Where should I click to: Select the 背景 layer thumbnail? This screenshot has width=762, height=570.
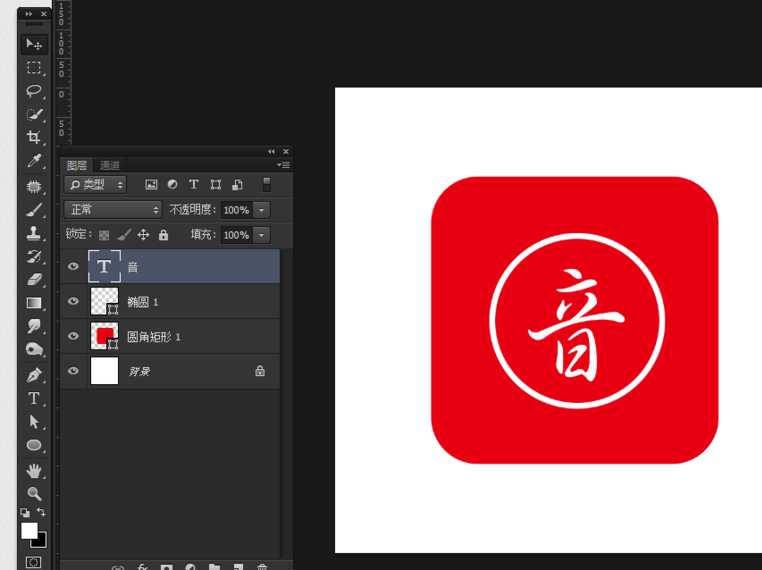(x=104, y=371)
